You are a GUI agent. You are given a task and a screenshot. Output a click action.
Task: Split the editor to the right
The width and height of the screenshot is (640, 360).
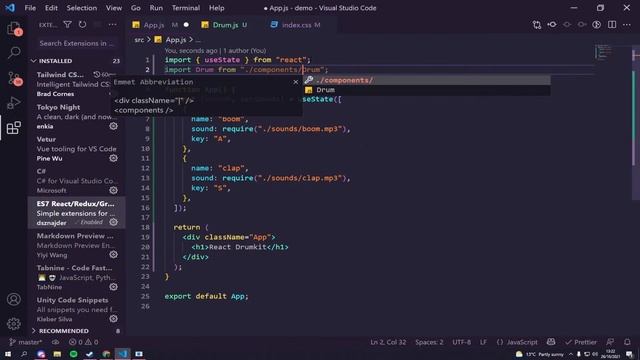612,25
